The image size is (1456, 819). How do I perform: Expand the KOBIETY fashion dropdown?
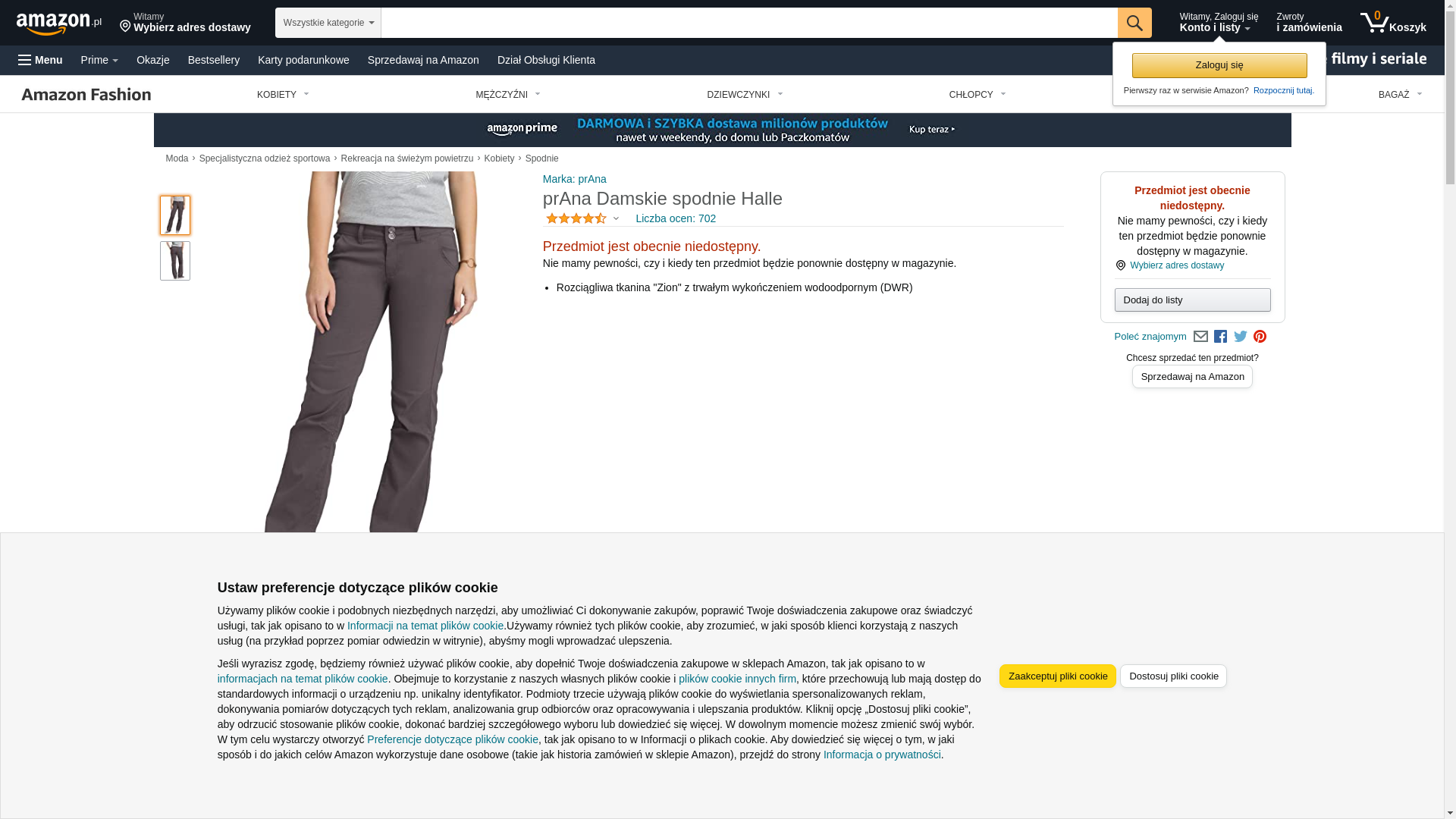click(283, 95)
